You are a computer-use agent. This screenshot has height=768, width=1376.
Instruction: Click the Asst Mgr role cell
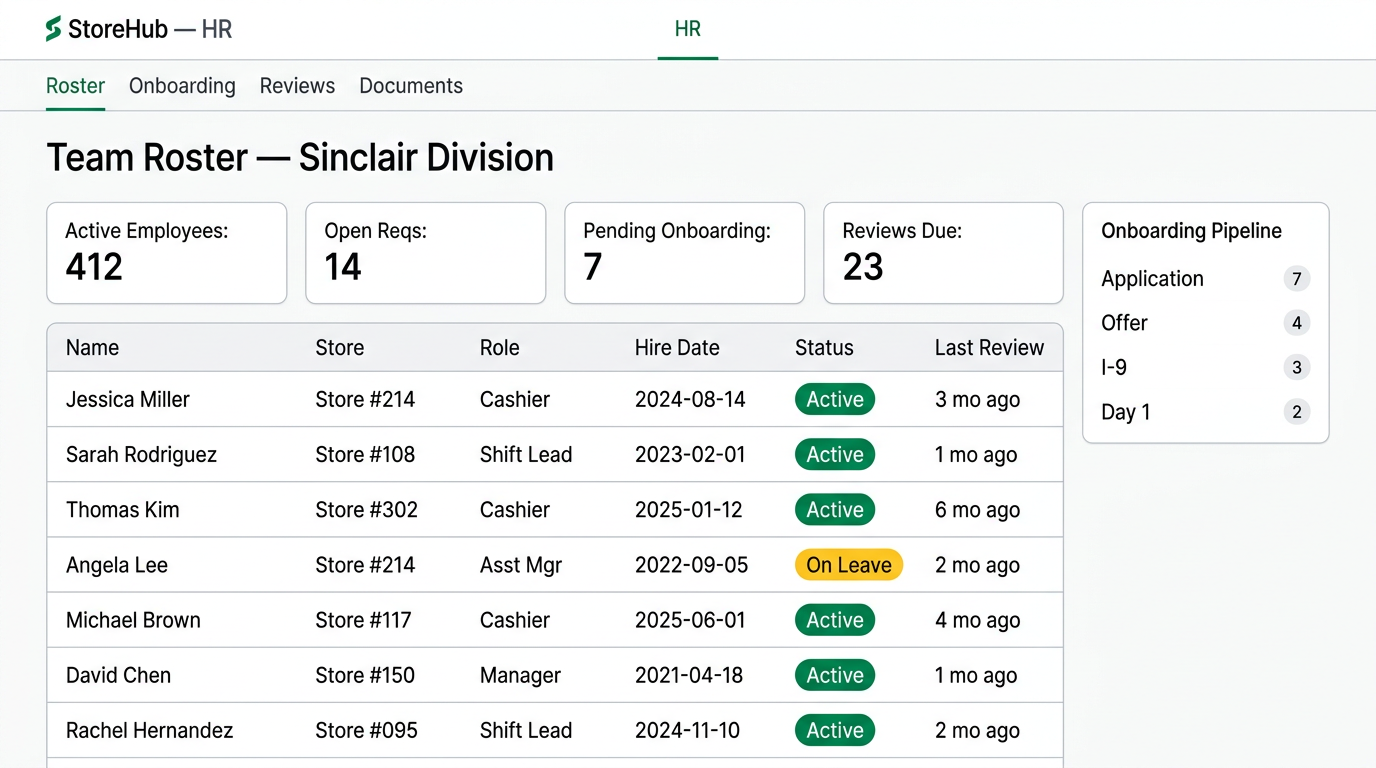[521, 565]
